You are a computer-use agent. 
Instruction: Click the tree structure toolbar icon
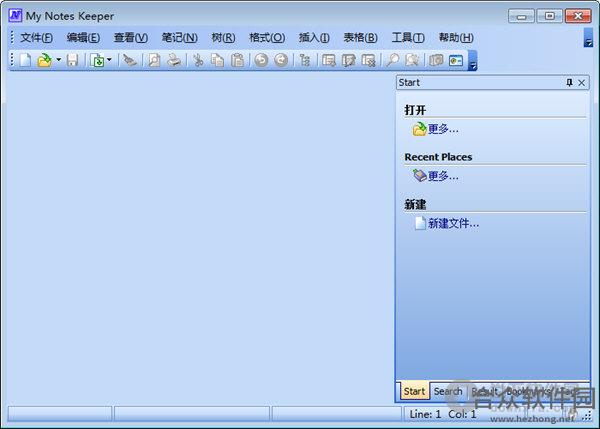(x=305, y=60)
